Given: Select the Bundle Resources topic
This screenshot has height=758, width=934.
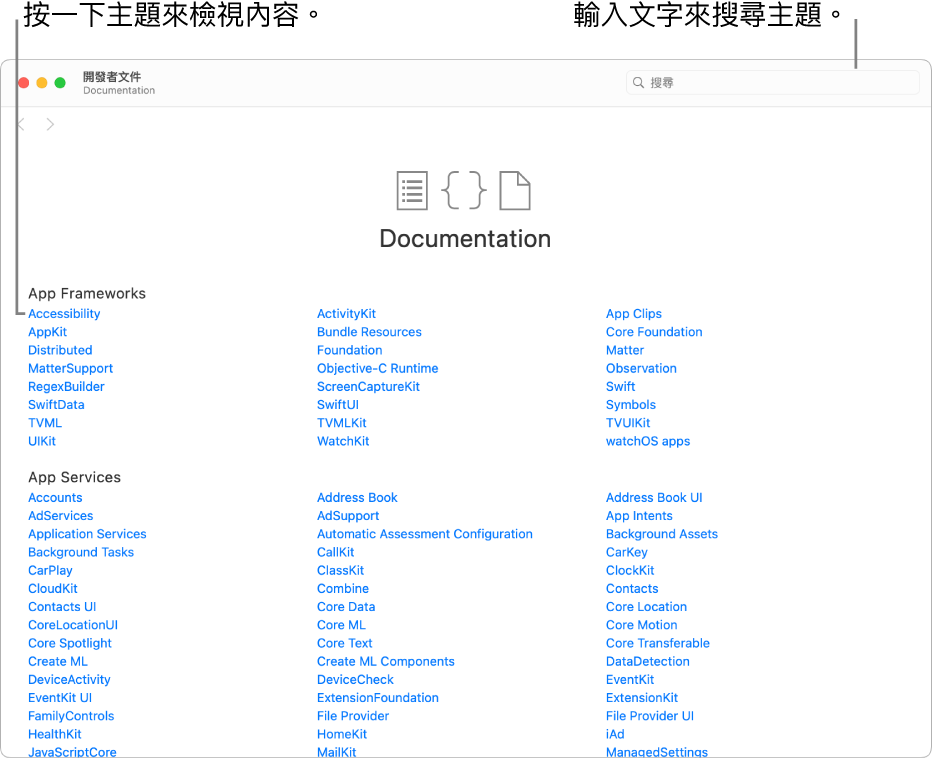Looking at the screenshot, I should click(369, 332).
